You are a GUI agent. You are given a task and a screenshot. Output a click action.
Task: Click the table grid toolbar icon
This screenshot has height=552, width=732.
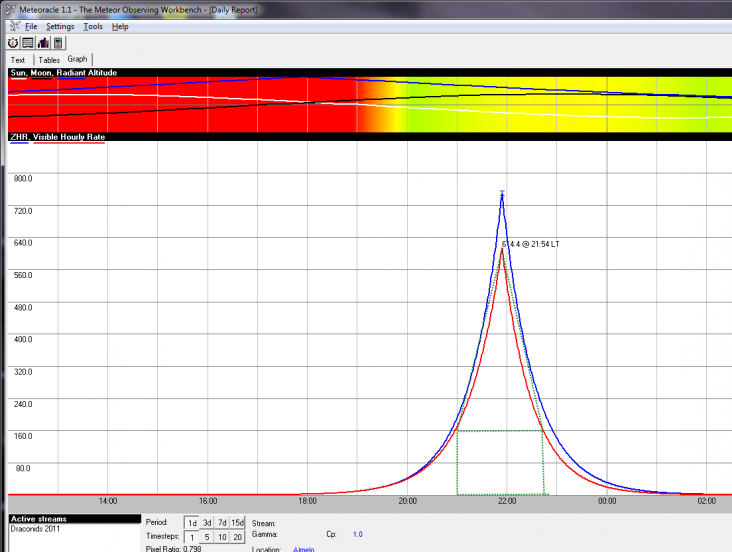[x=28, y=43]
